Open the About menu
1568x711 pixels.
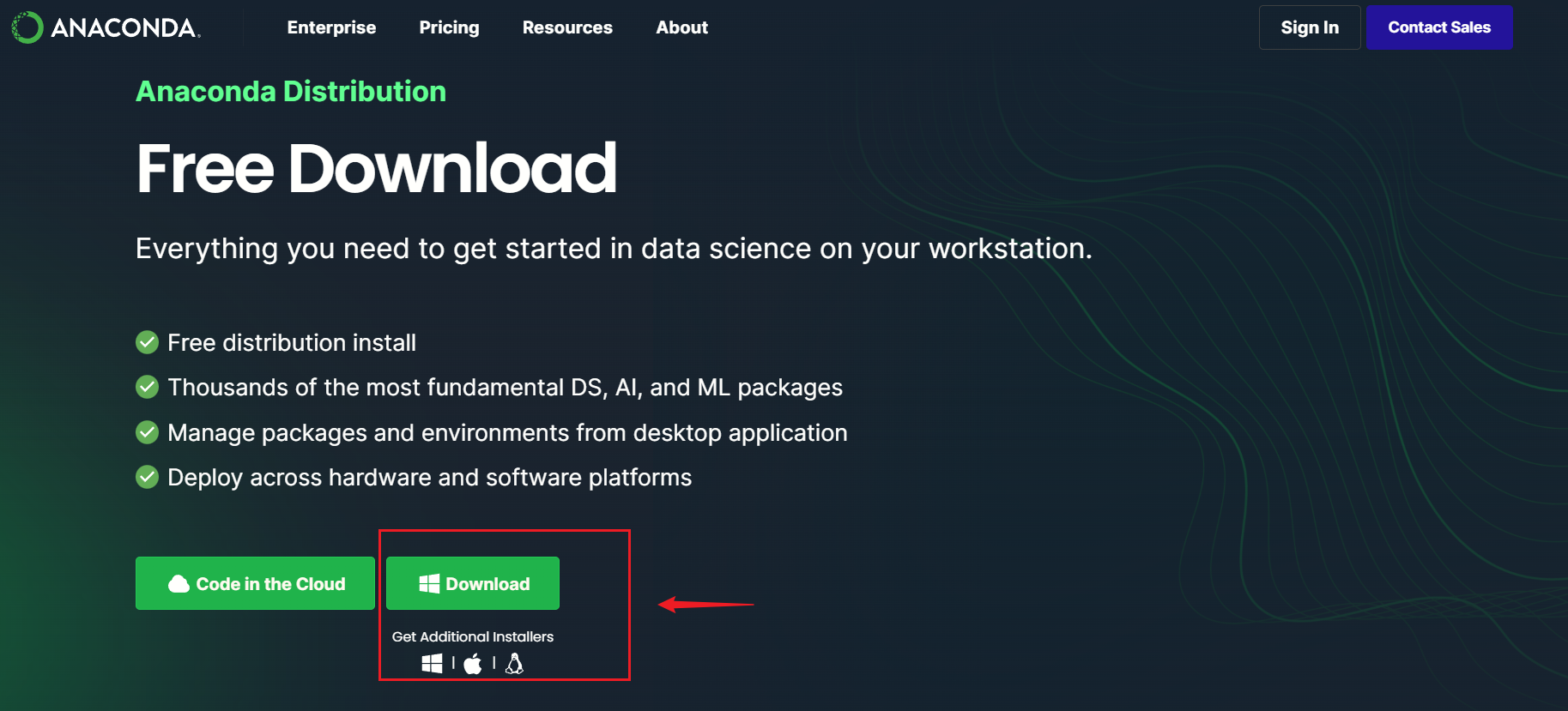[682, 27]
